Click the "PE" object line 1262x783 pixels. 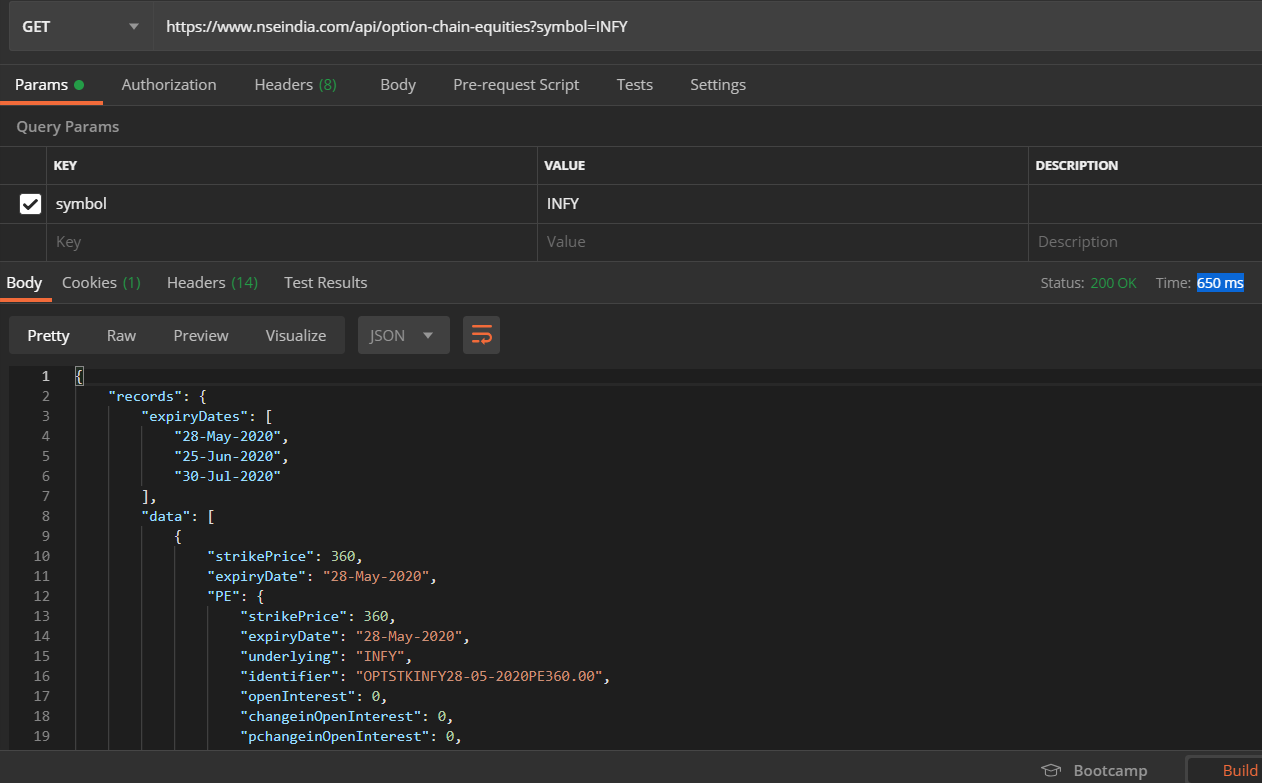235,596
